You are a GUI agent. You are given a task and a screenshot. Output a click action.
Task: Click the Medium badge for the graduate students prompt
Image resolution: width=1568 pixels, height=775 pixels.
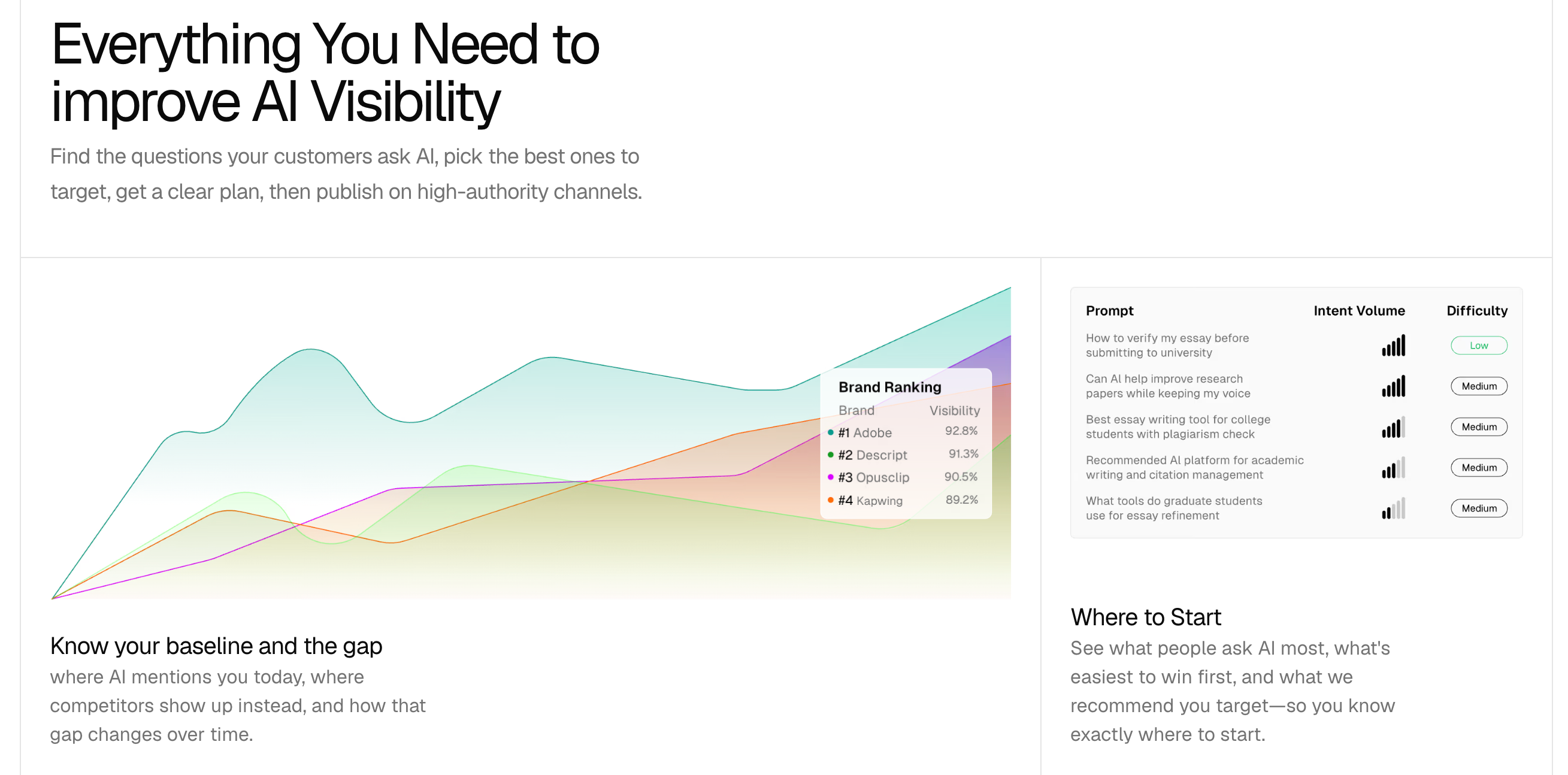[1479, 508]
